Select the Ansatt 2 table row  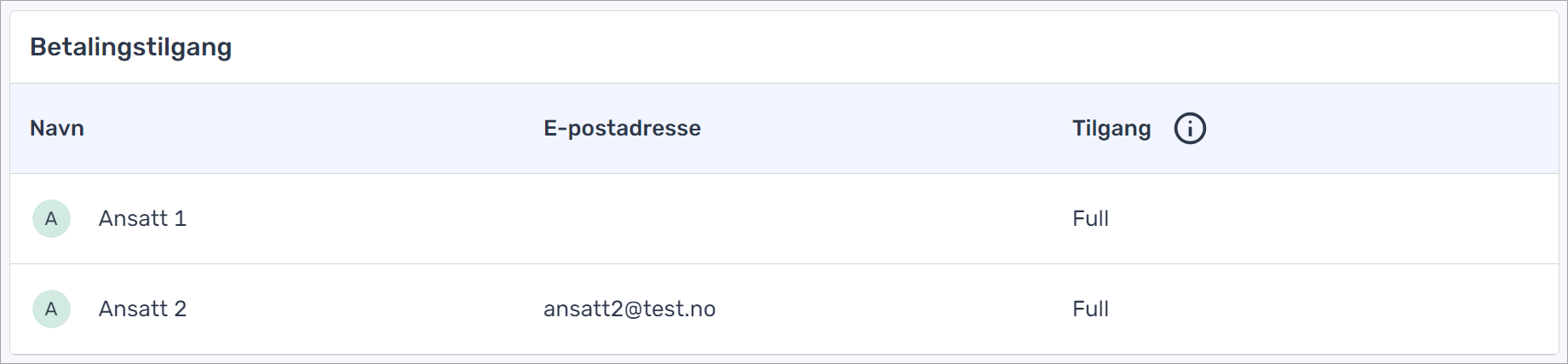pos(784,309)
